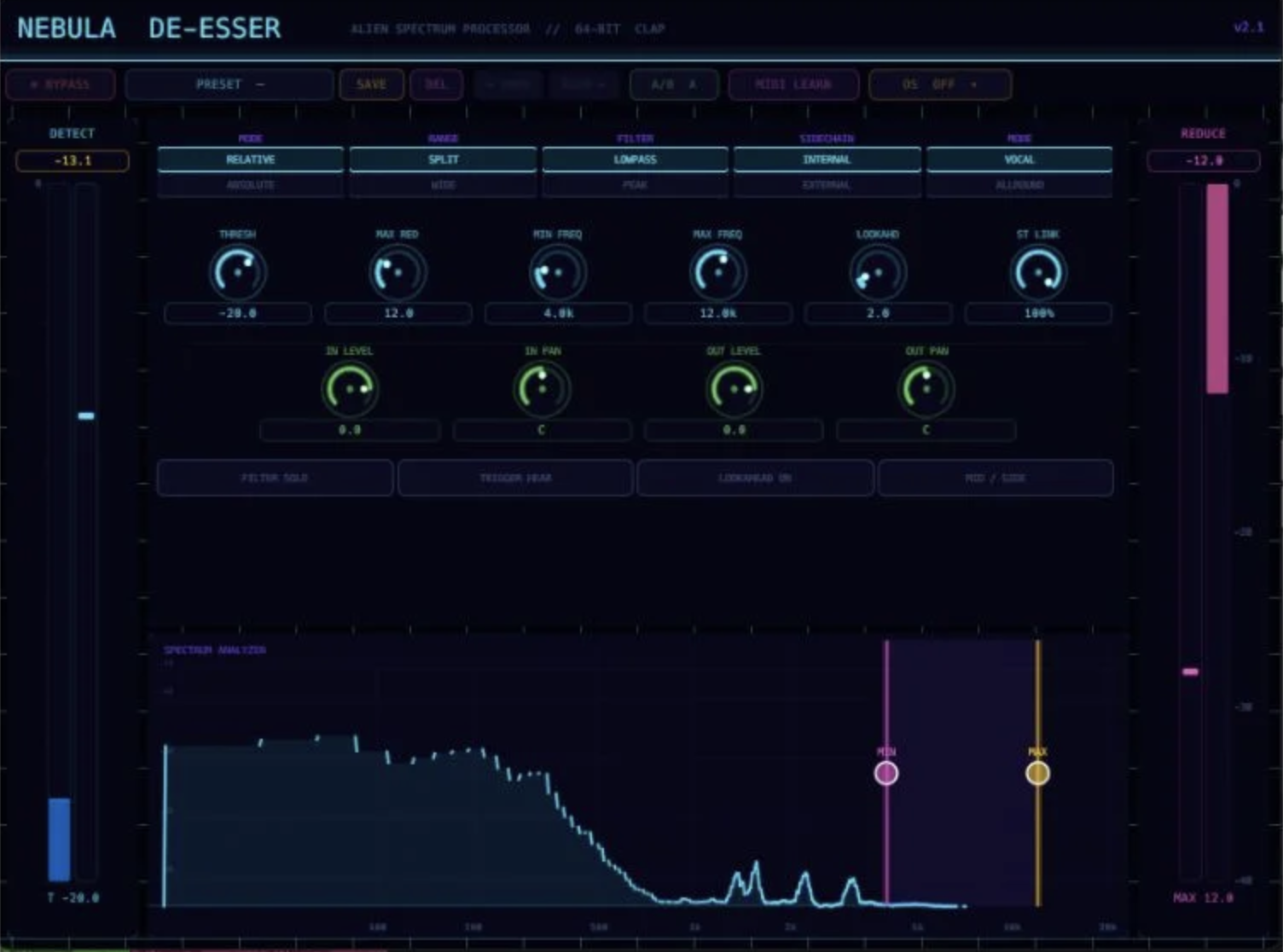
Task: Pick the ALLROUND mode
Action: pyautogui.click(x=1019, y=185)
